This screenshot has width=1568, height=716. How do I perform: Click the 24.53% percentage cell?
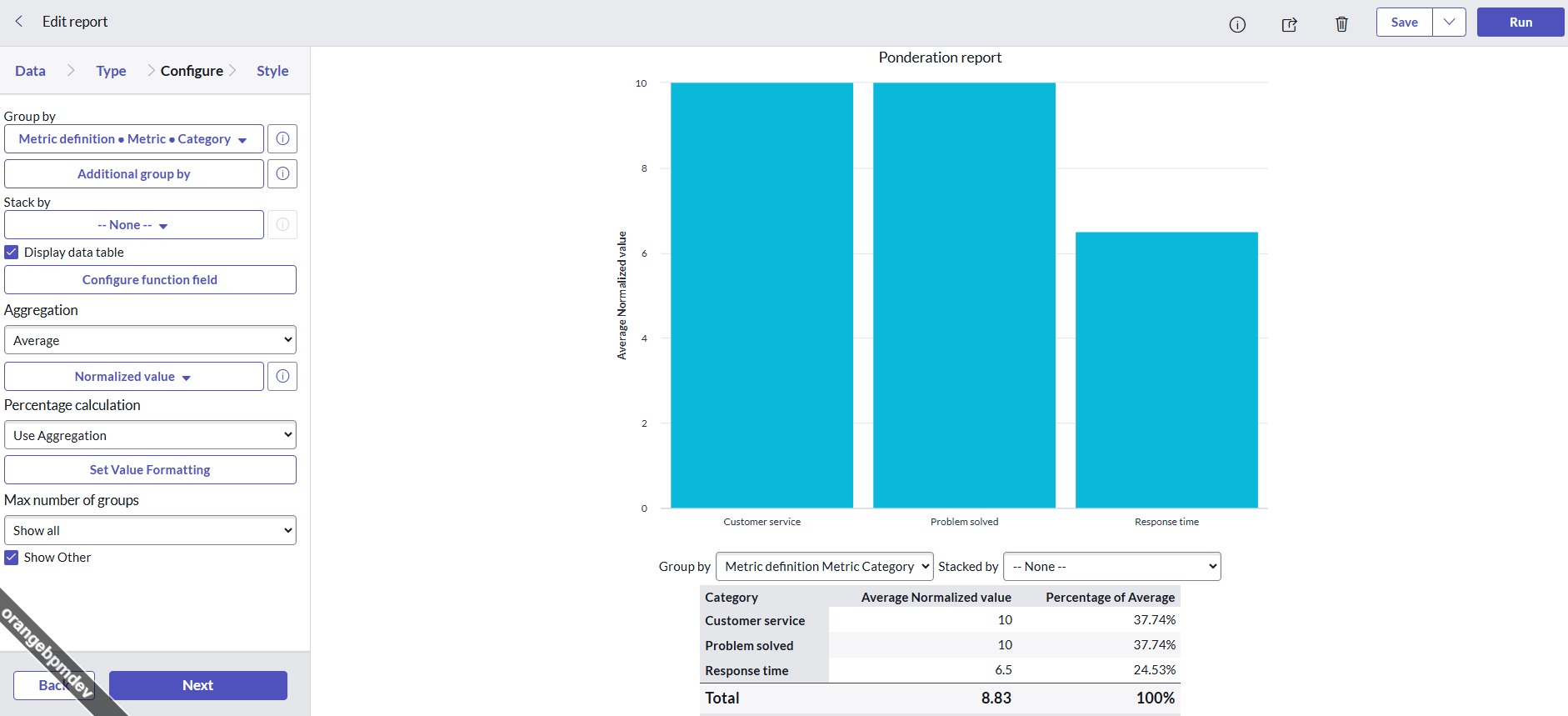pyautogui.click(x=1155, y=670)
